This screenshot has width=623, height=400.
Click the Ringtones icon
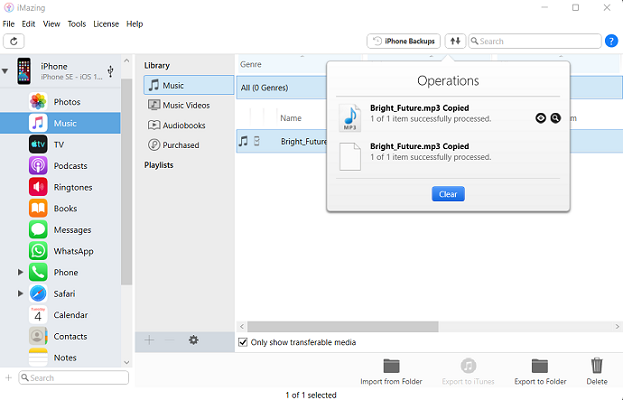tap(38, 187)
